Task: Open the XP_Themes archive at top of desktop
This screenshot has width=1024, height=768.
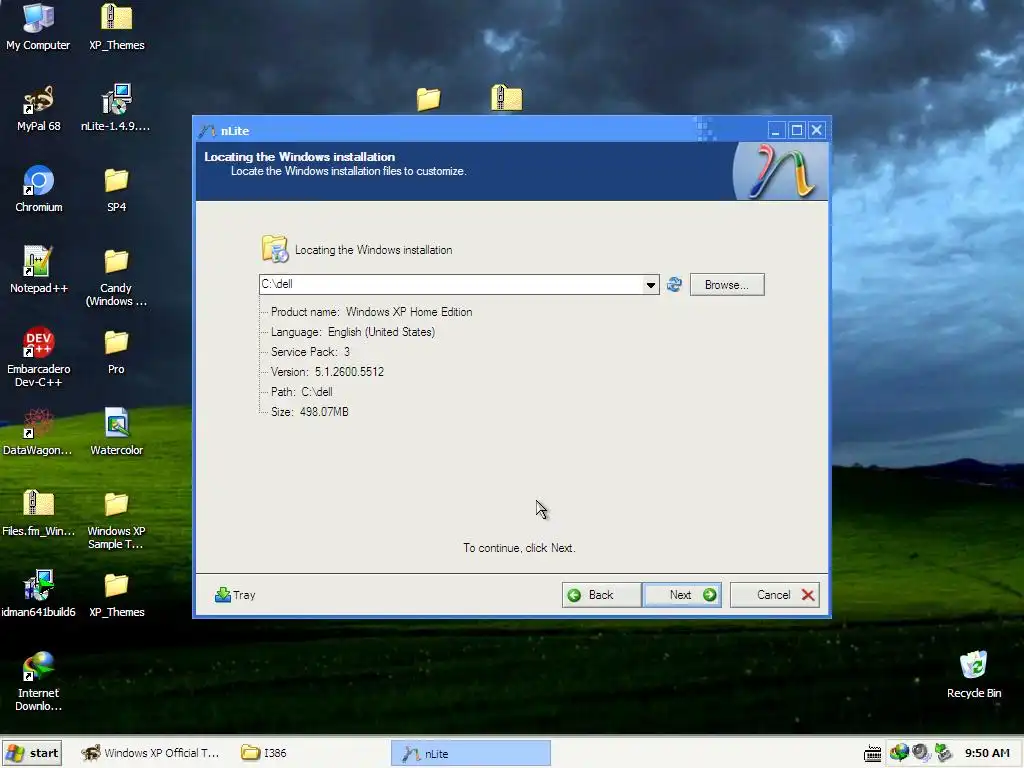Action: click(x=117, y=27)
